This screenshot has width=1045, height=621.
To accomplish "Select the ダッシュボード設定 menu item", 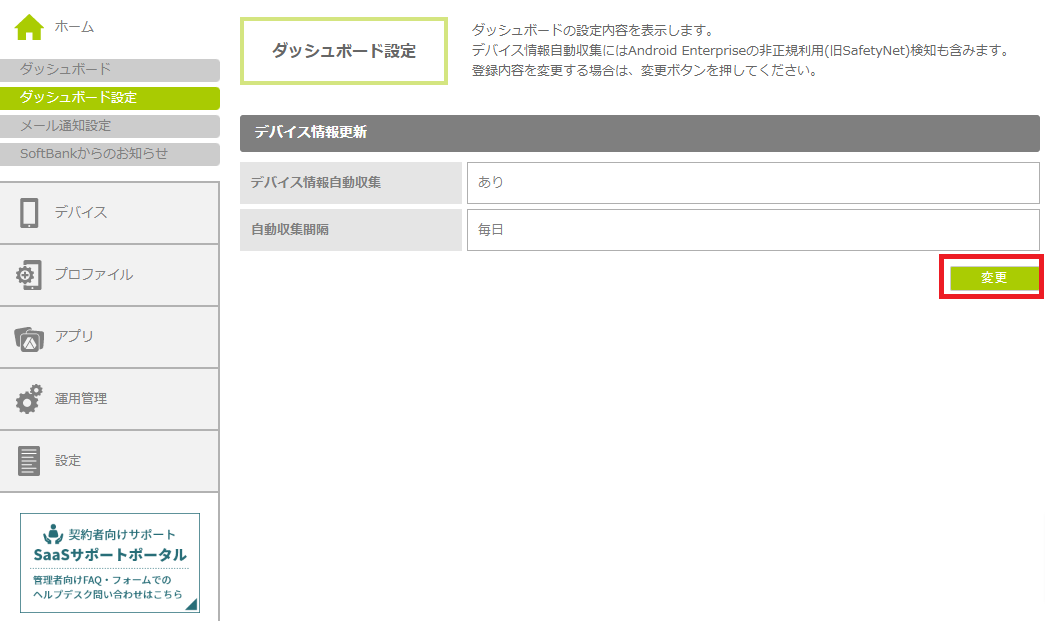I will click(109, 98).
